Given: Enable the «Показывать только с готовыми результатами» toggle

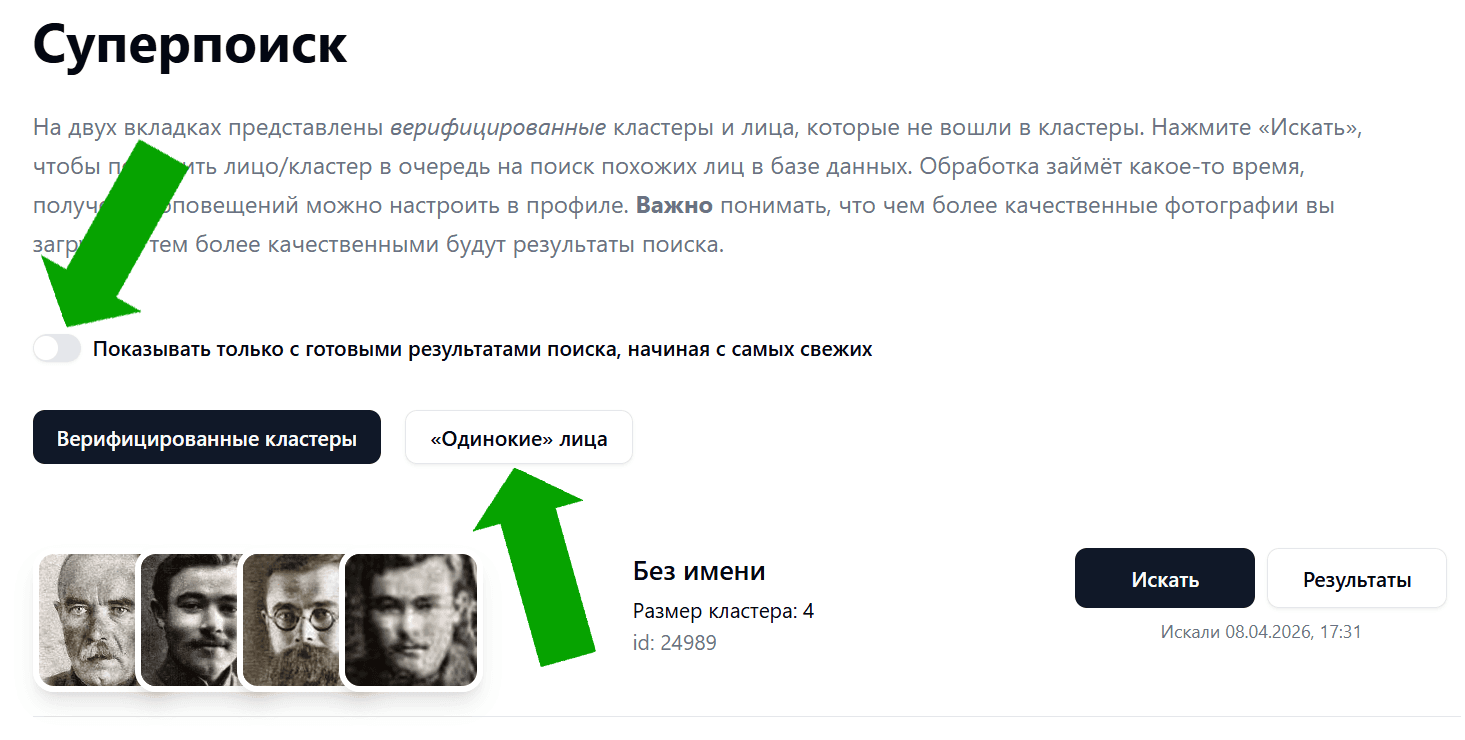Looking at the screenshot, I should tap(57, 348).
